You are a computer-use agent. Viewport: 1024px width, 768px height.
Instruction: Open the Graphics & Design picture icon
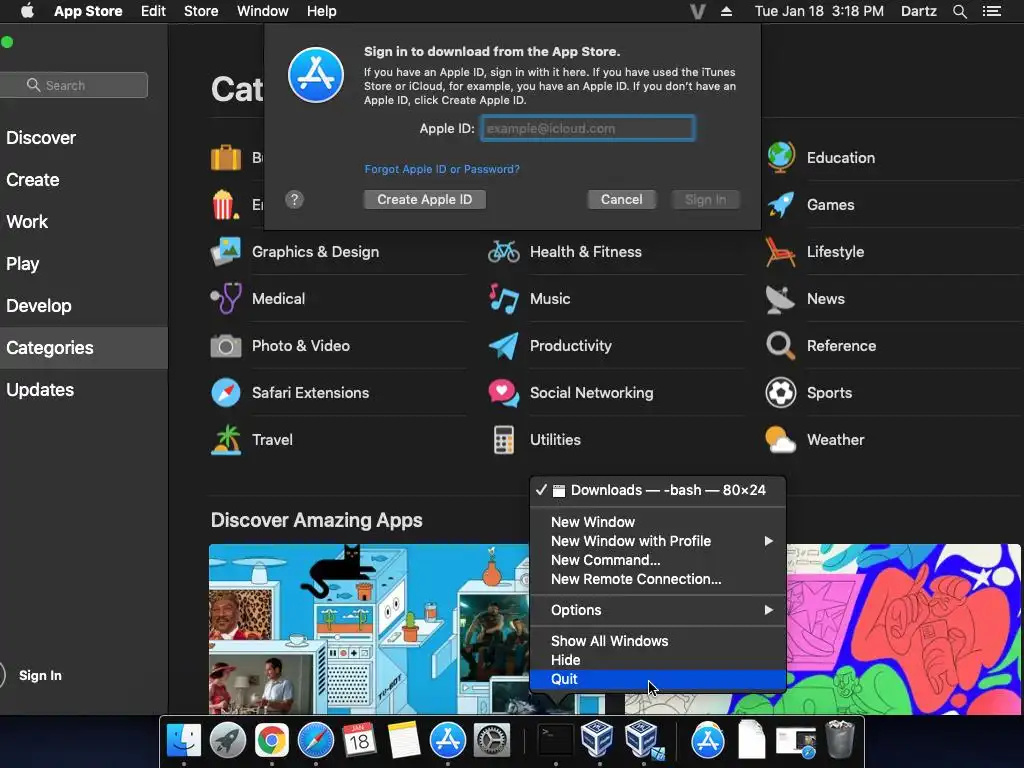pyautogui.click(x=226, y=251)
